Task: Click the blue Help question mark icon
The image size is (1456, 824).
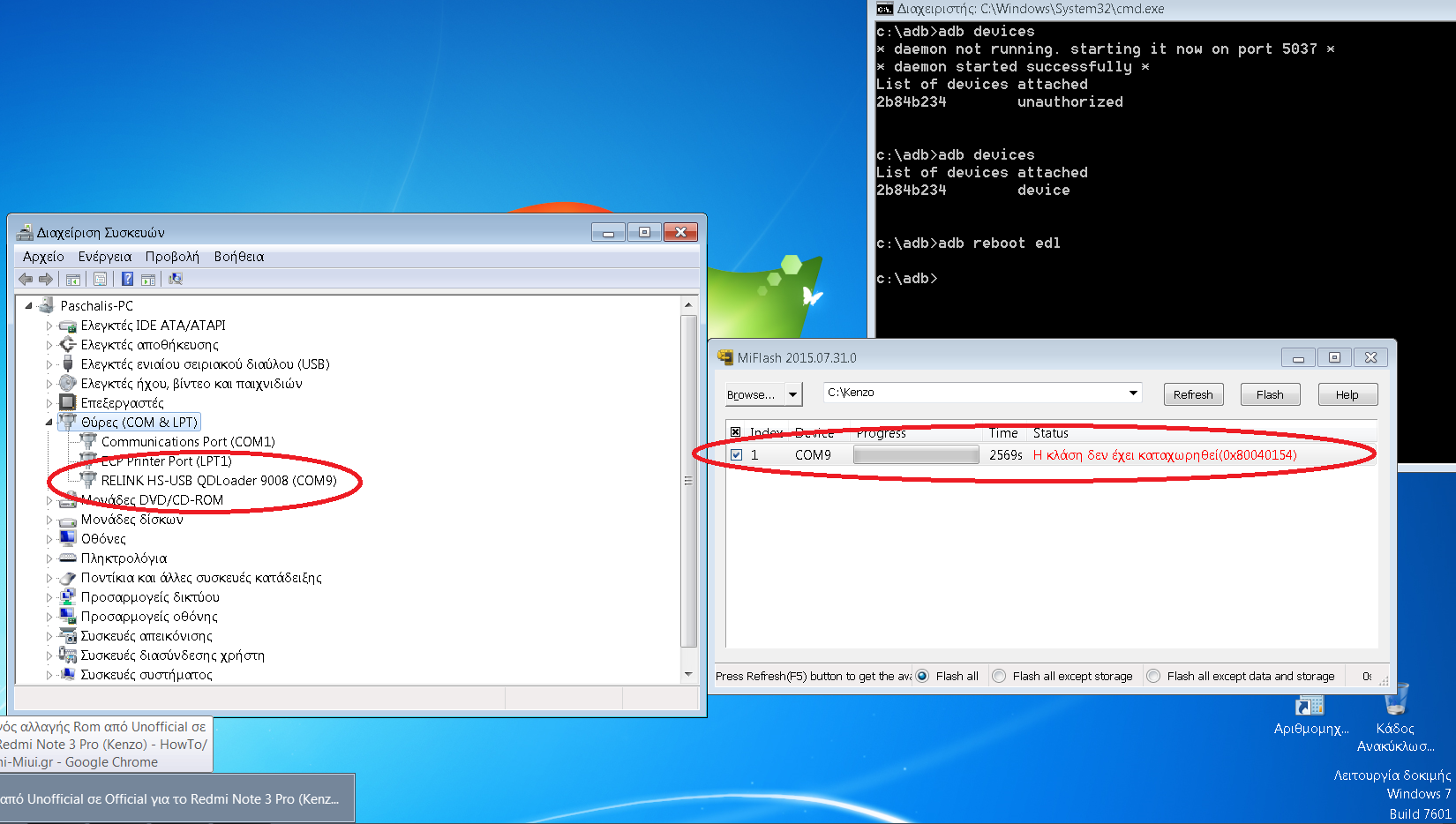Action: [127, 280]
